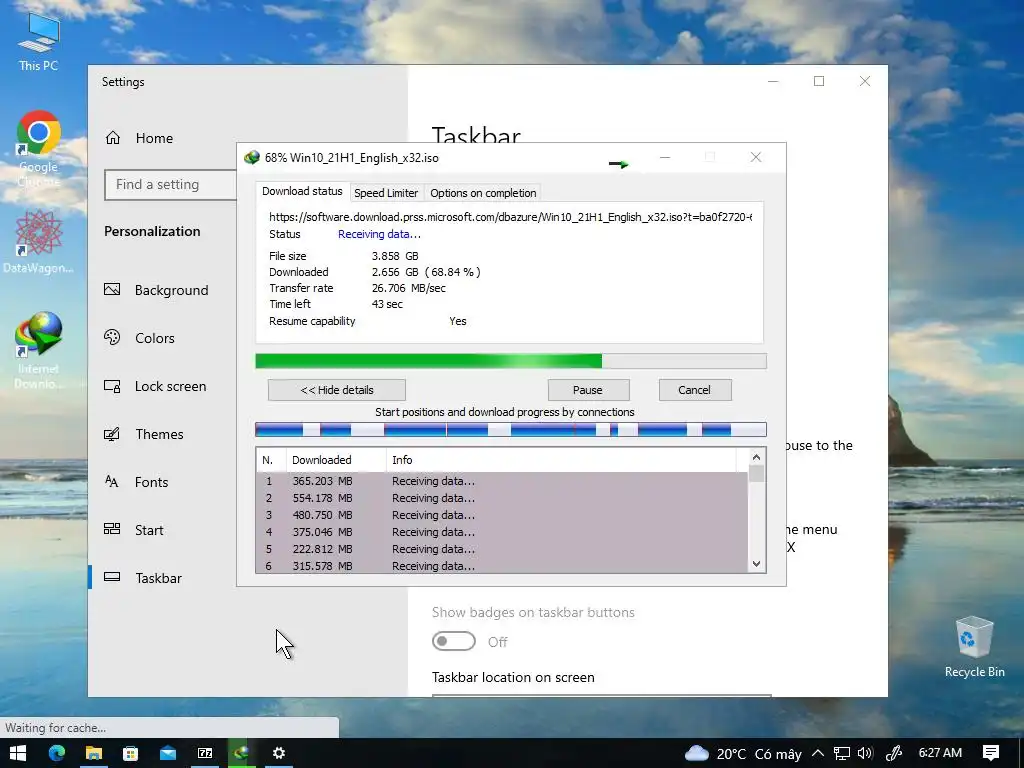Viewport: 1024px width, 768px height.
Task: Select connection row 3 with 480.750 MB
Action: (x=502, y=515)
